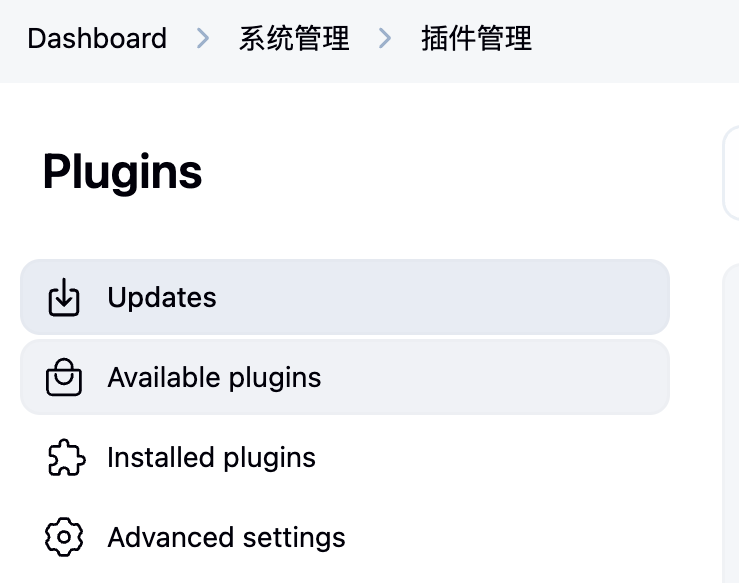Viewport: 739px width, 583px height.
Task: Click the chevron after 系统管理 breadcrumb
Action: [385, 39]
